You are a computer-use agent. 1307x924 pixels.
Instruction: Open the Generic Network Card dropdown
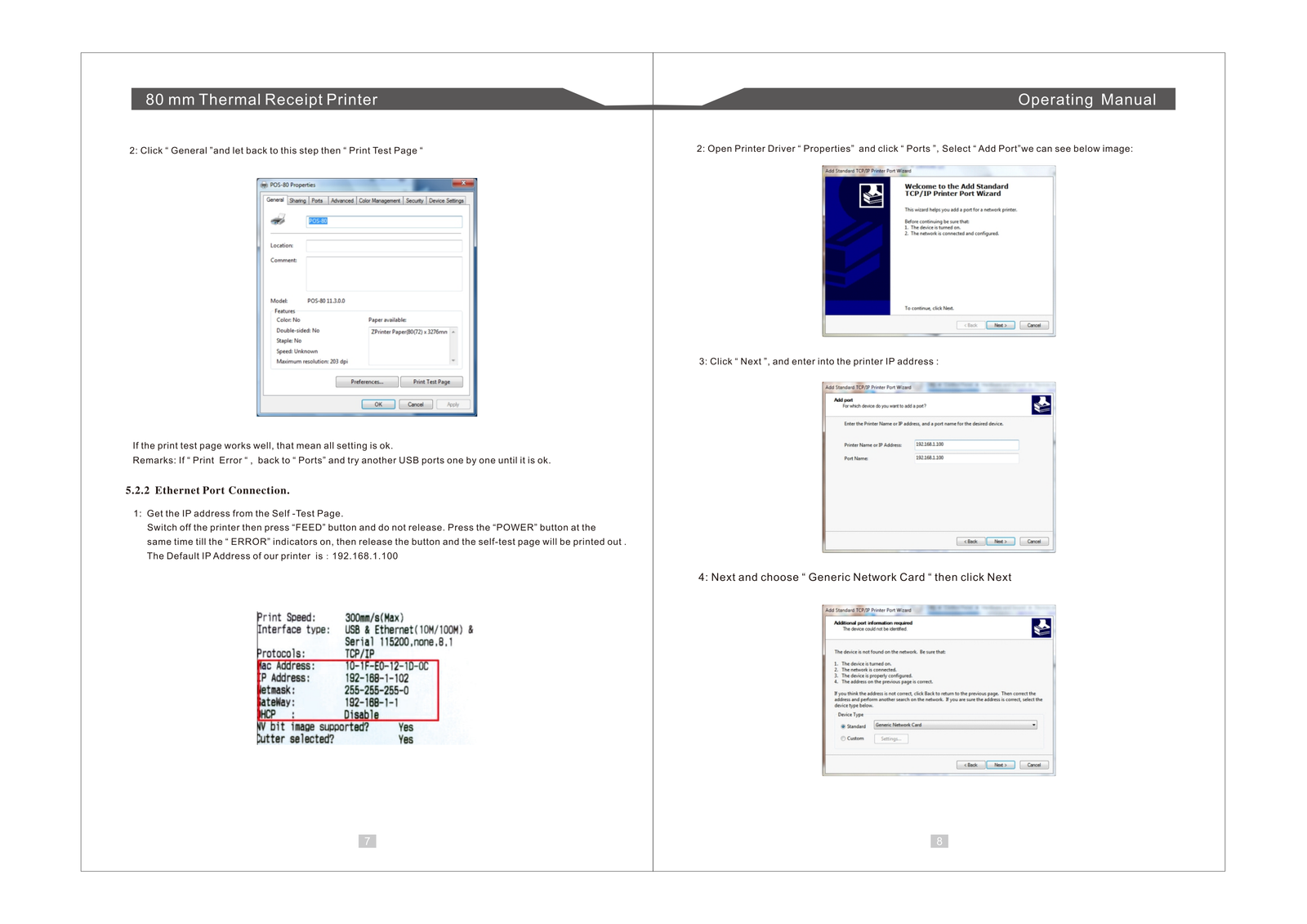pos(1033,725)
